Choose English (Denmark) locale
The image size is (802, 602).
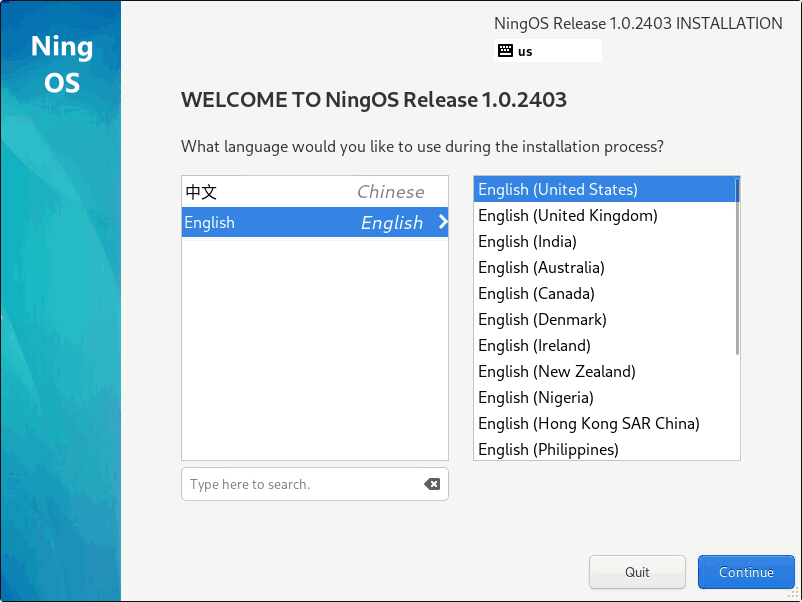click(x=605, y=320)
